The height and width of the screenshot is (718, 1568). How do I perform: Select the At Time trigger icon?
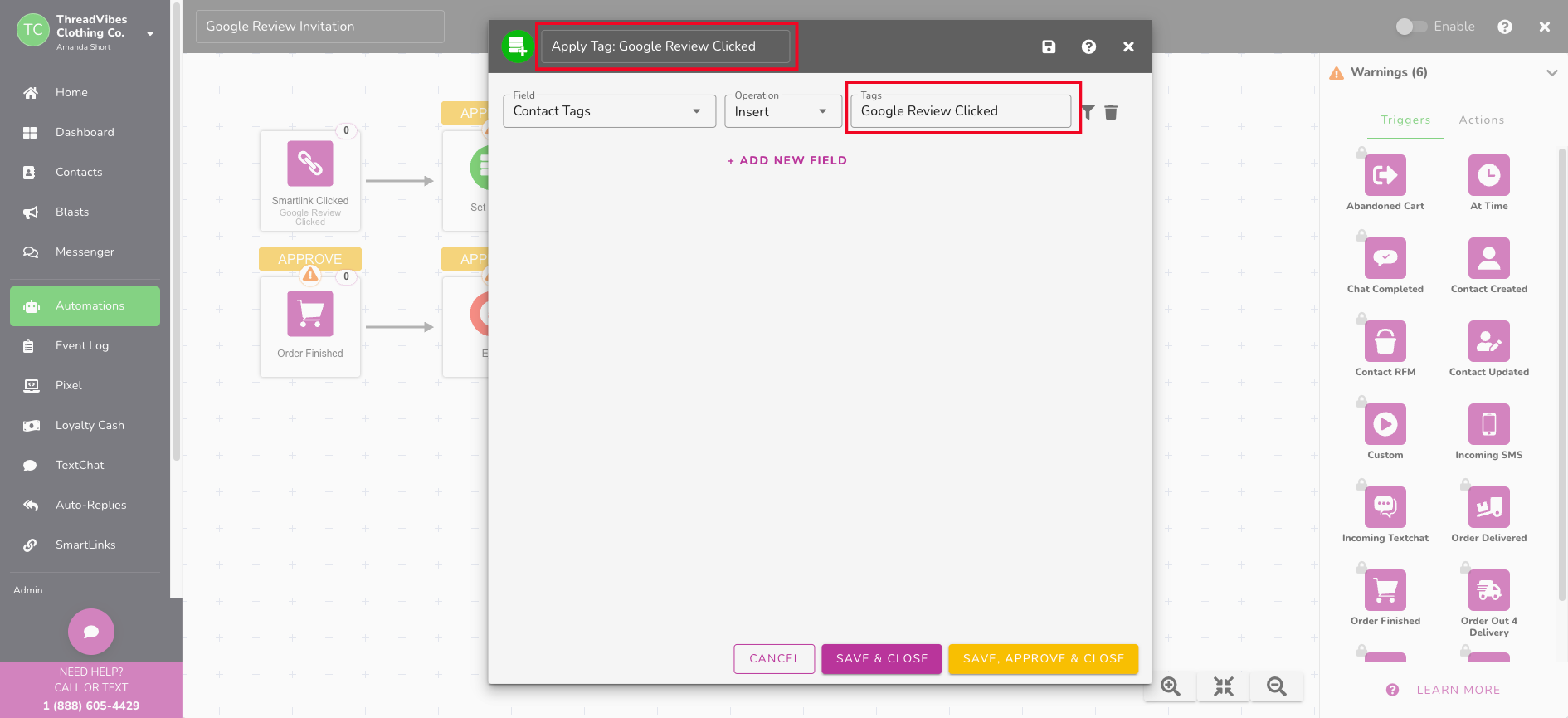point(1489,175)
